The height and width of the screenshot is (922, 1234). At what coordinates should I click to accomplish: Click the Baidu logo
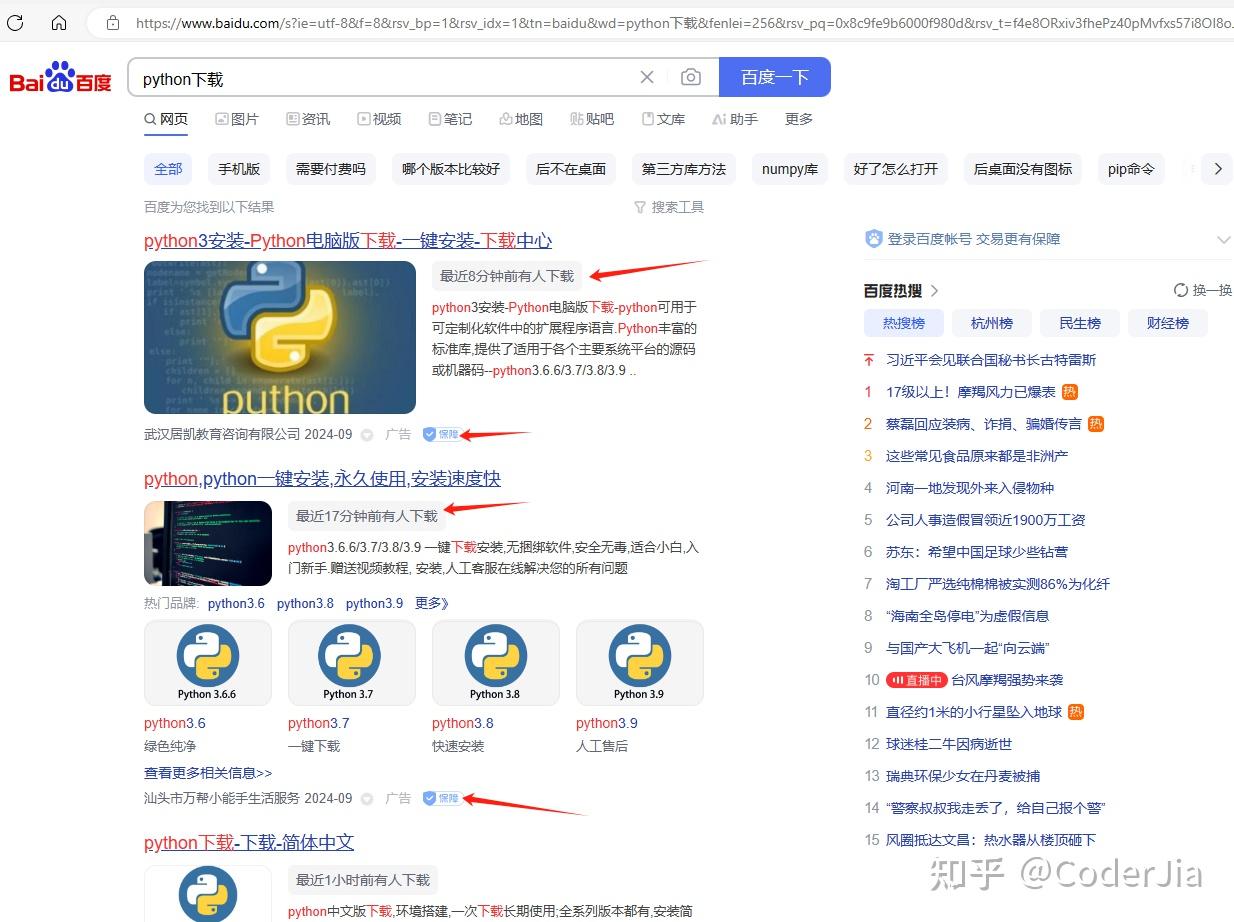(61, 77)
